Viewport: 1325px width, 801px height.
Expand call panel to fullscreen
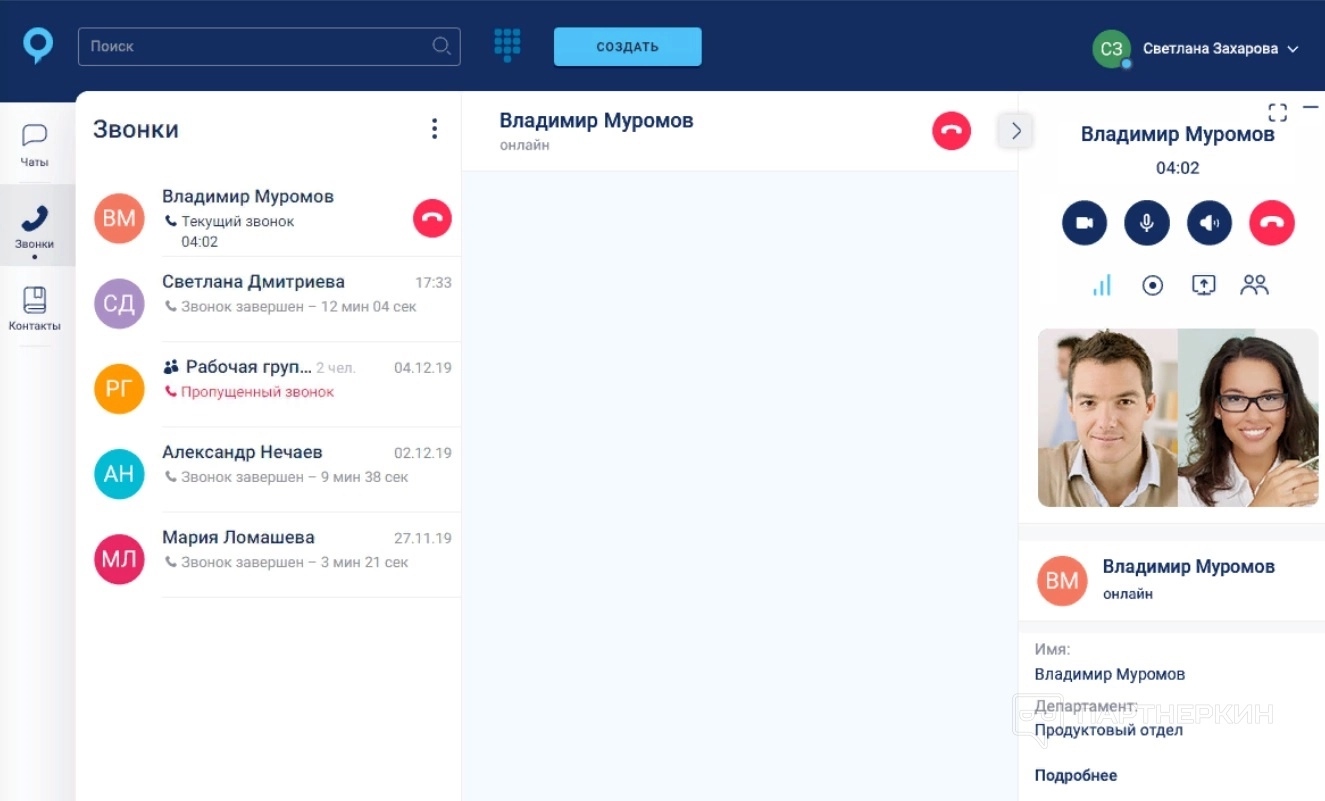pyautogui.click(x=1277, y=112)
